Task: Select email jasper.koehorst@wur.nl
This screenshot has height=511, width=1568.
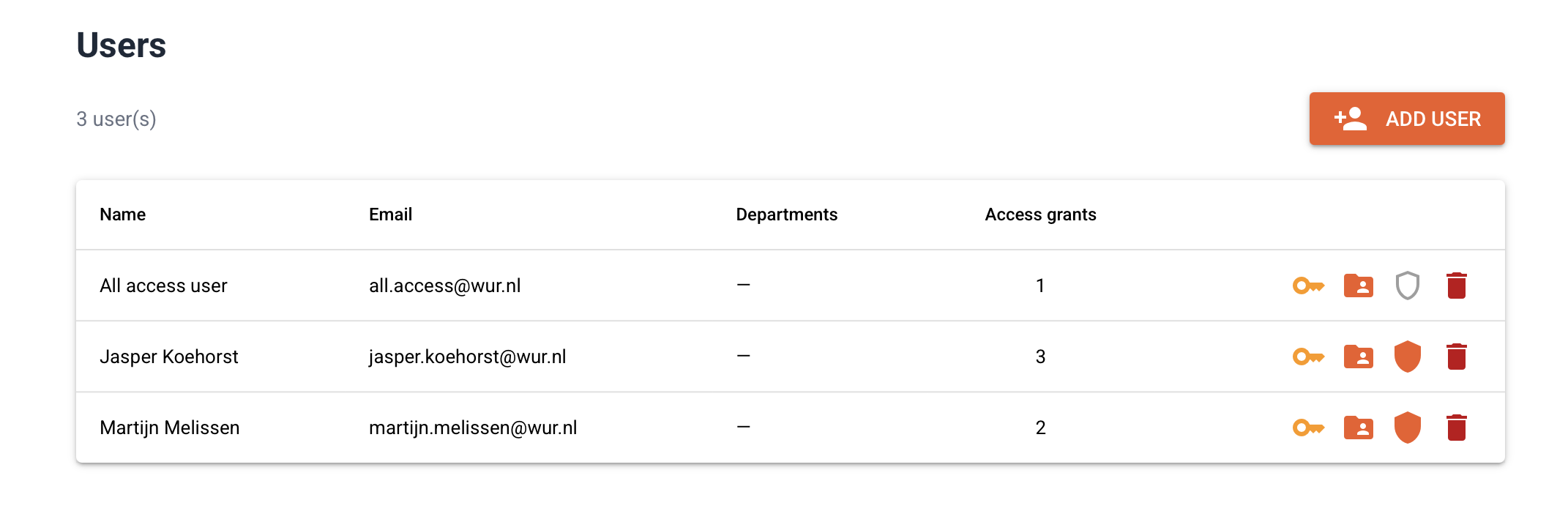Action: [x=467, y=357]
